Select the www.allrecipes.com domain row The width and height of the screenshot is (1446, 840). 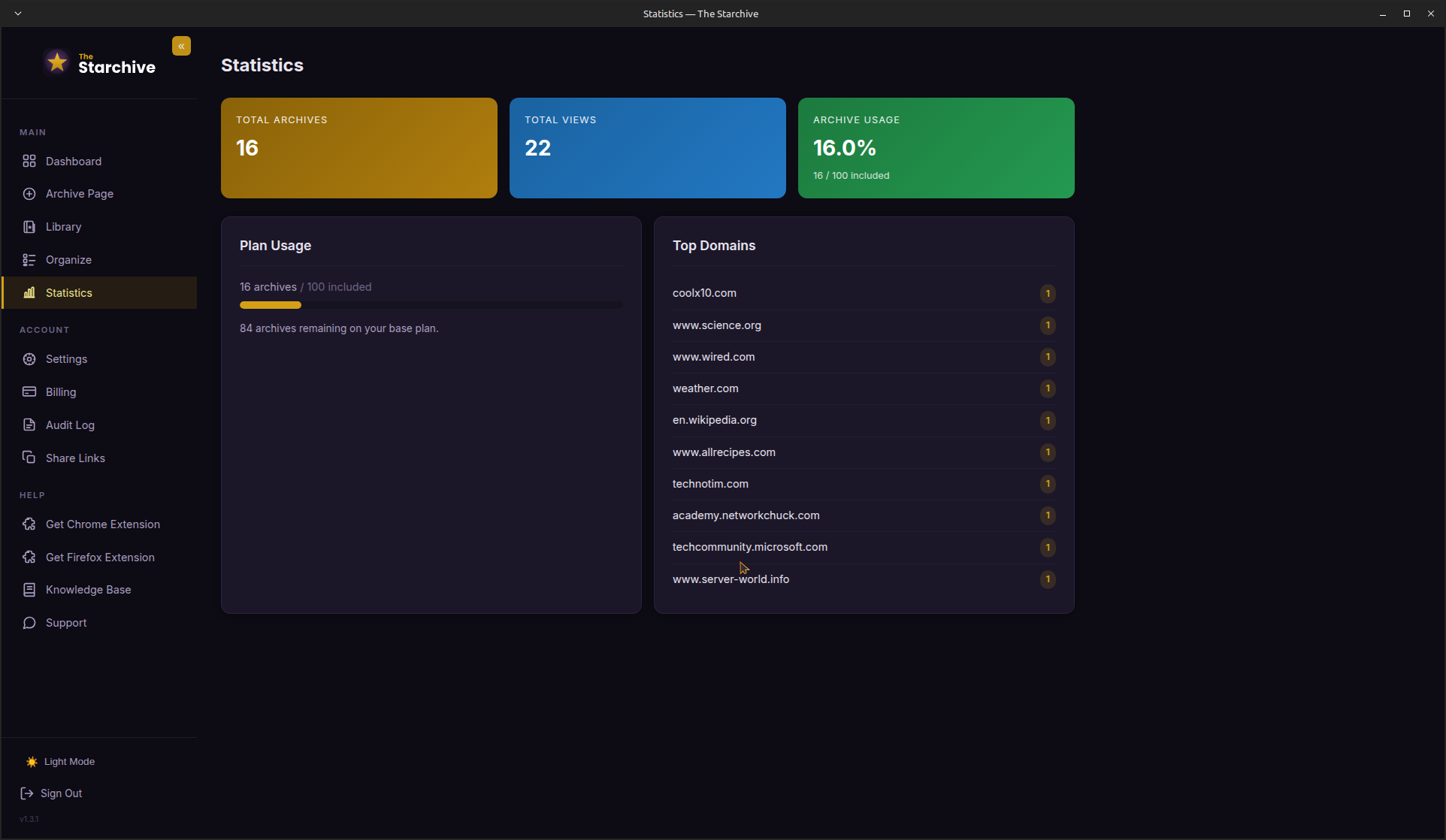coord(864,452)
